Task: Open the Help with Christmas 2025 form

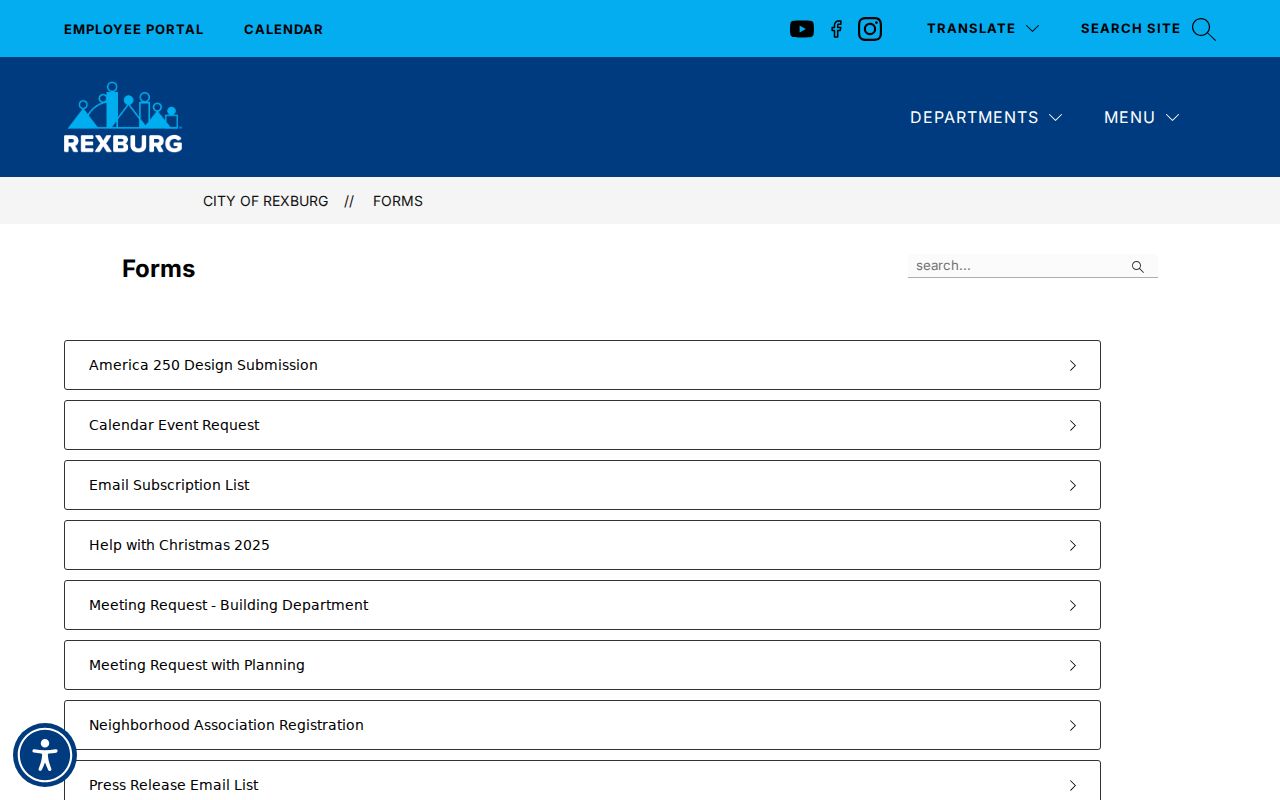Action: click(582, 545)
